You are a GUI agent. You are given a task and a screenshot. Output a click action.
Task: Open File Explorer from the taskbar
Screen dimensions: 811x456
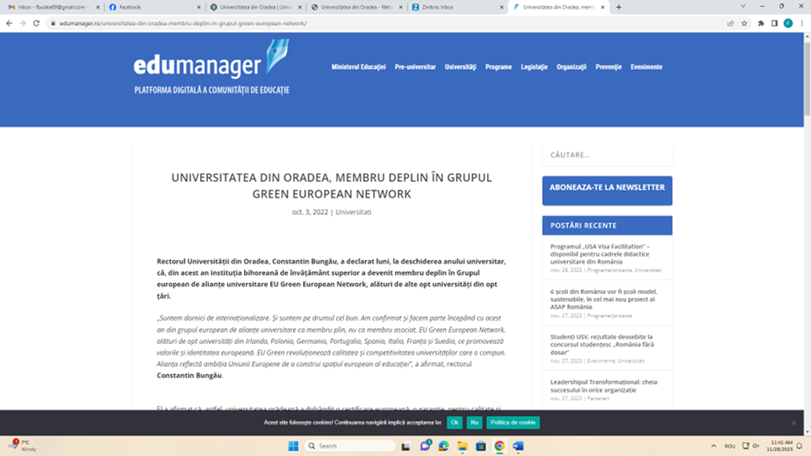(462, 446)
